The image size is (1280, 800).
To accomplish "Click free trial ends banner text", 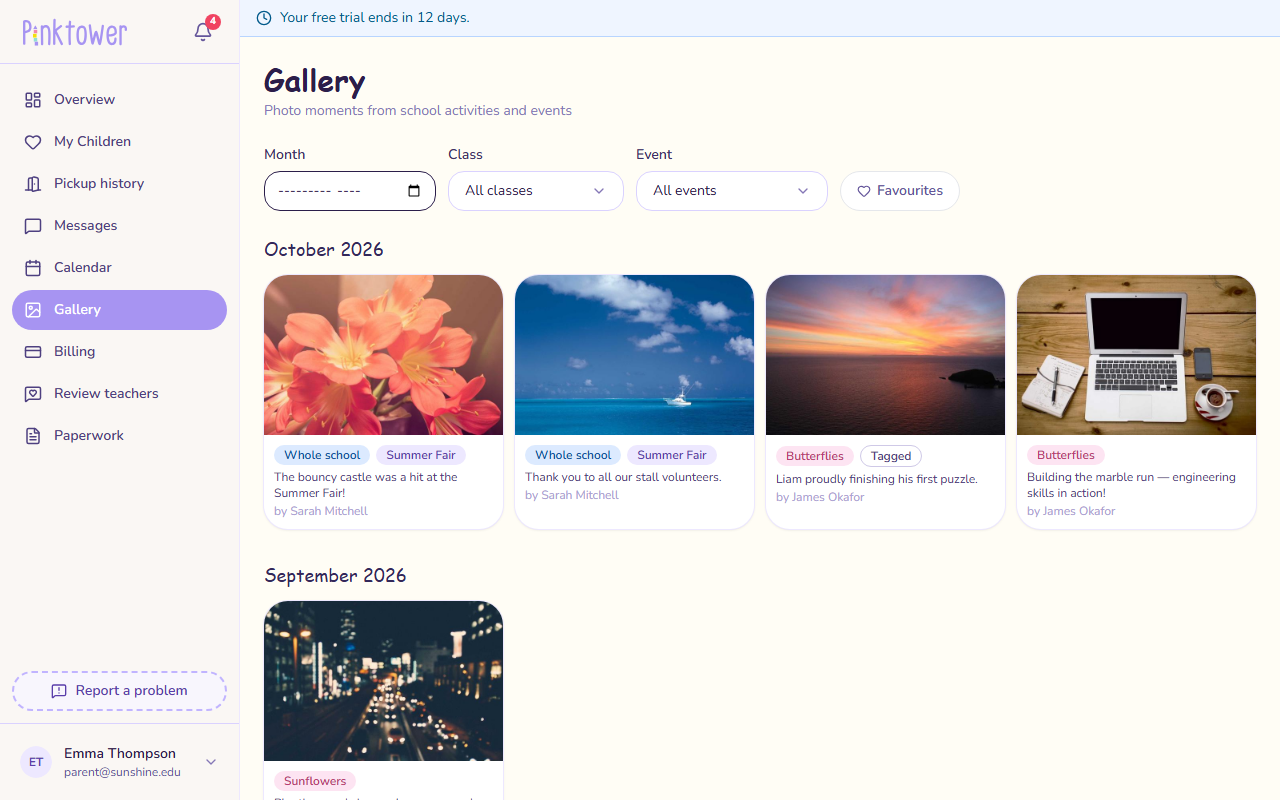I will (375, 18).
